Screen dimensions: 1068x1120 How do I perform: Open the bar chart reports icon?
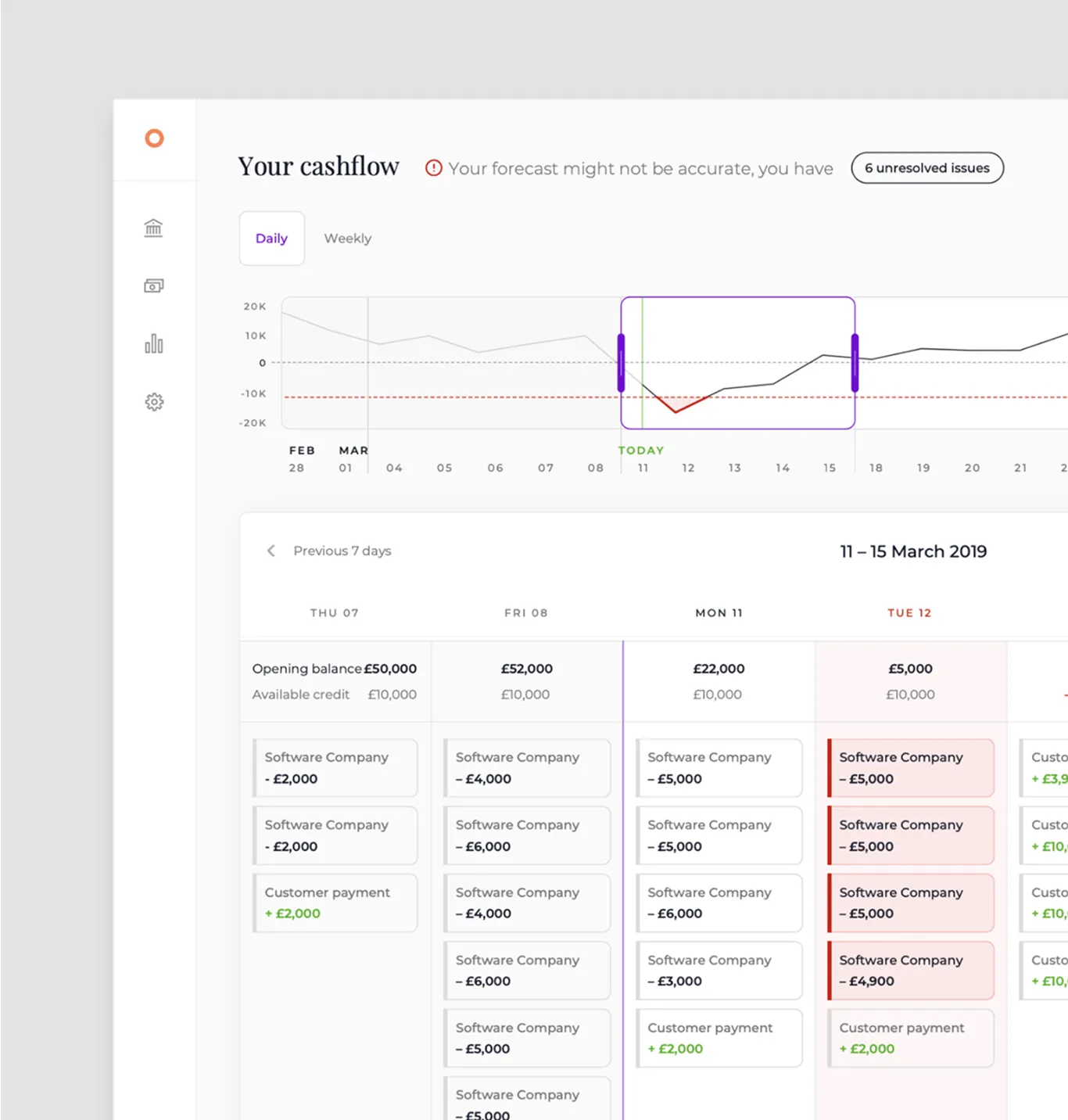[x=153, y=344]
